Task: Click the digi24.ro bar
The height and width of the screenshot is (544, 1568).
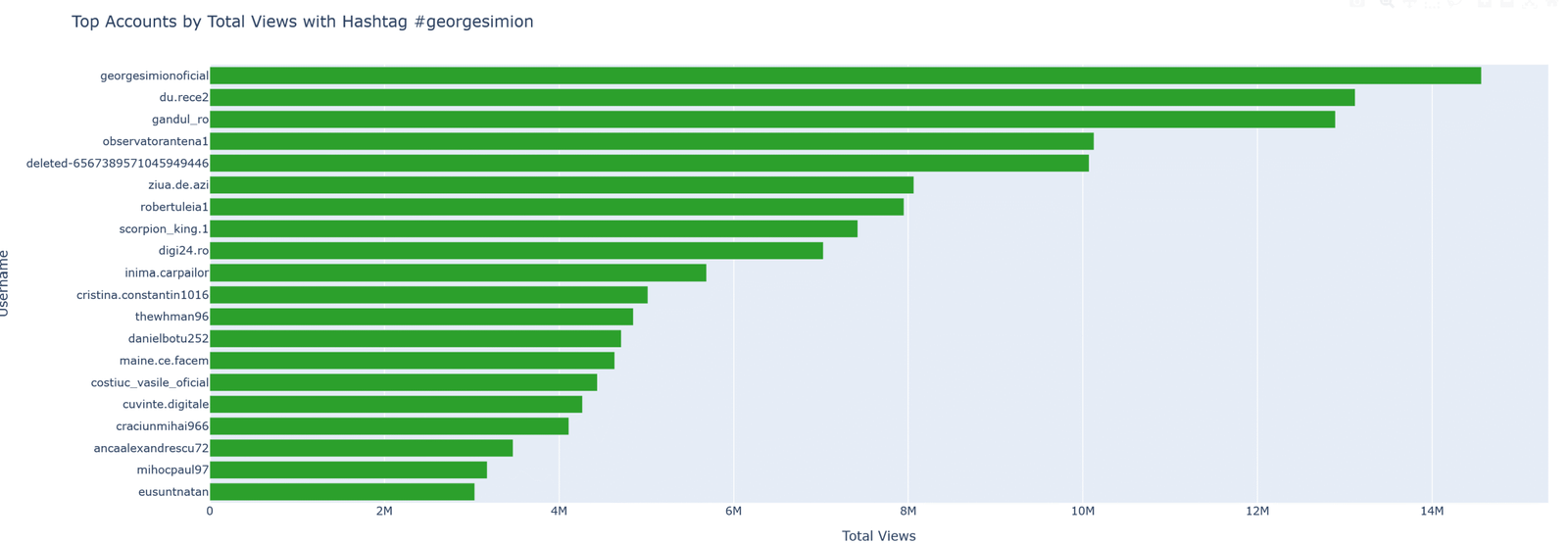Action: point(516,251)
